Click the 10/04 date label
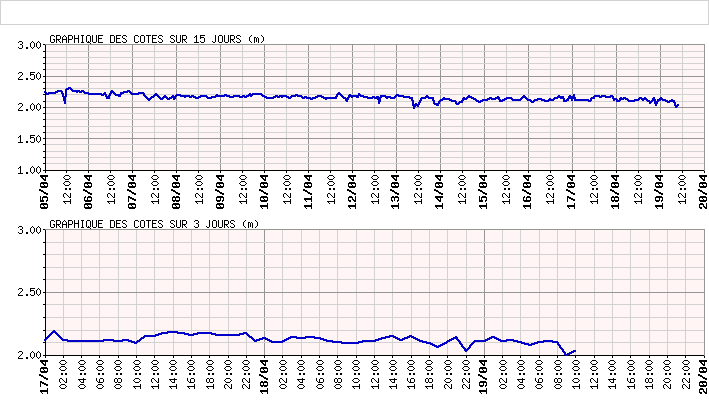 [x=264, y=192]
